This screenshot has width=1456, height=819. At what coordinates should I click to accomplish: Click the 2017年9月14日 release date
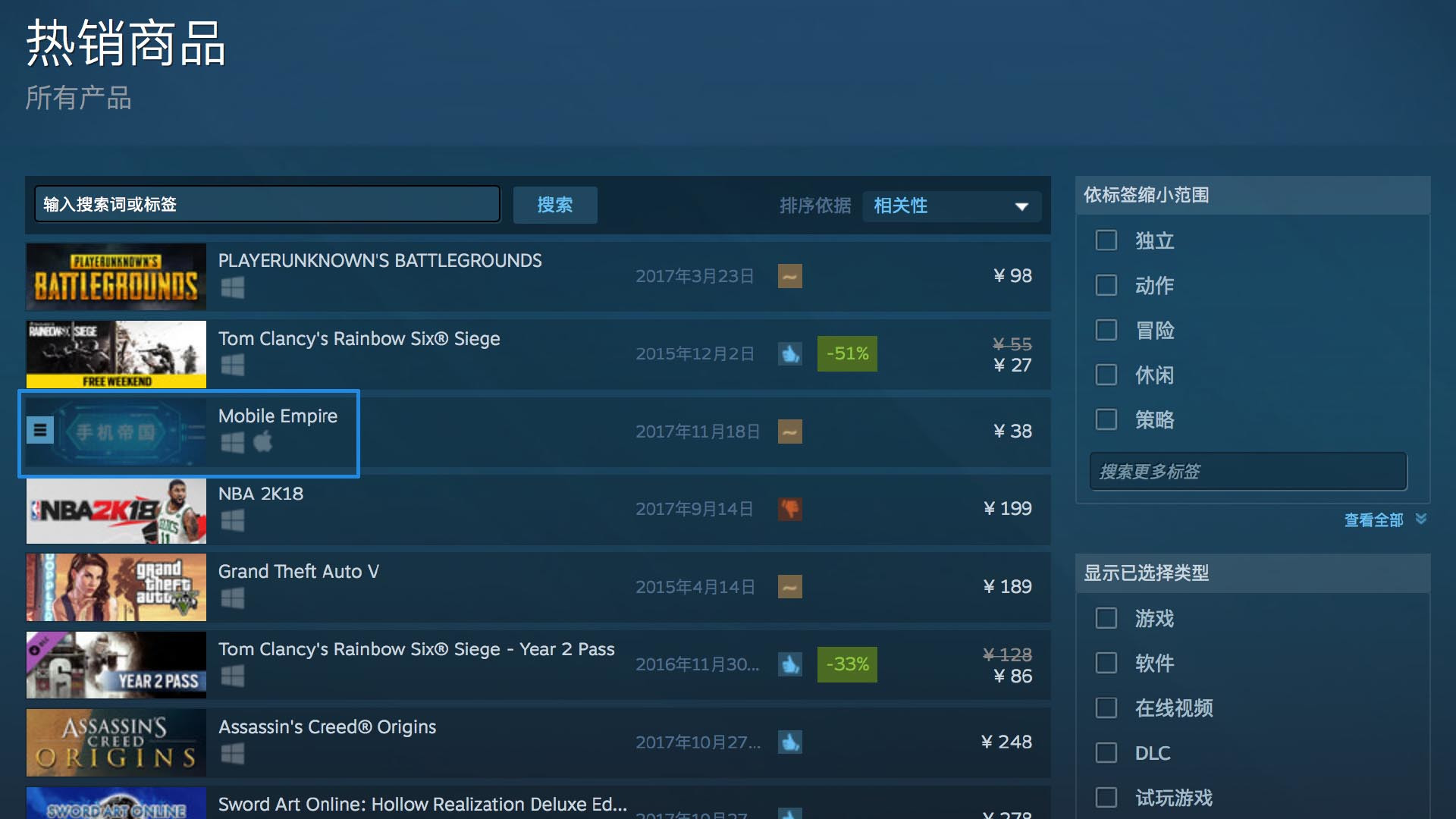(x=695, y=509)
